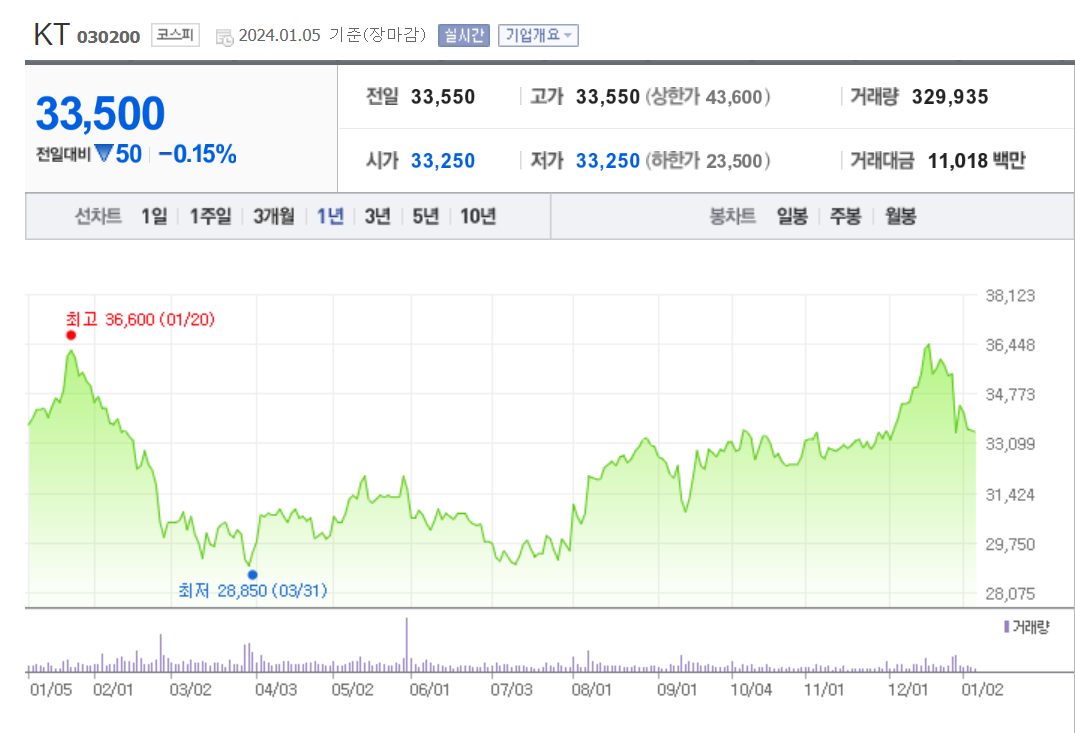Click the 31,424 y-axis label
The height and width of the screenshot is (733, 1075).
pos(1010,494)
